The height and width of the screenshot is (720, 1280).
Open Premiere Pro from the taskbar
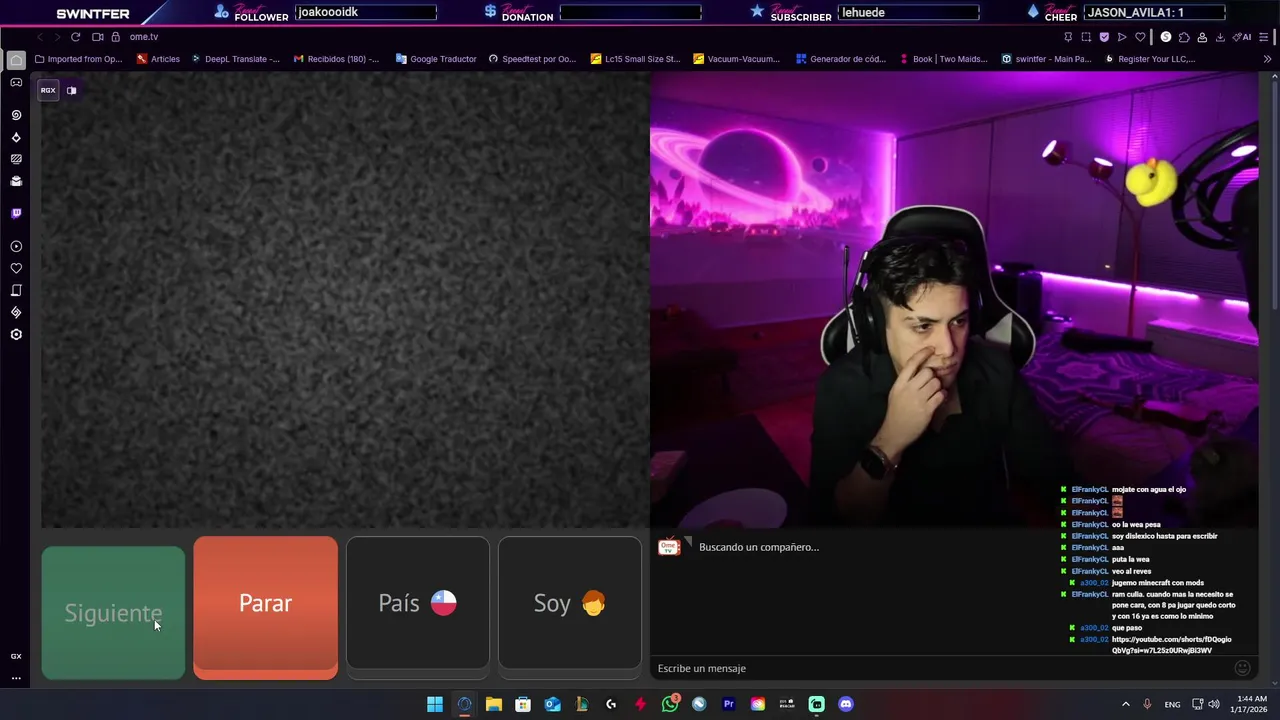point(728,704)
